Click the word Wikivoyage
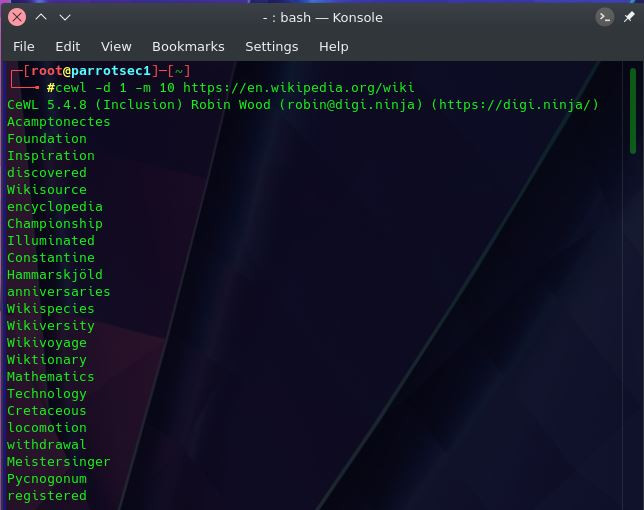Viewport: 644px width, 510px height. pos(47,342)
